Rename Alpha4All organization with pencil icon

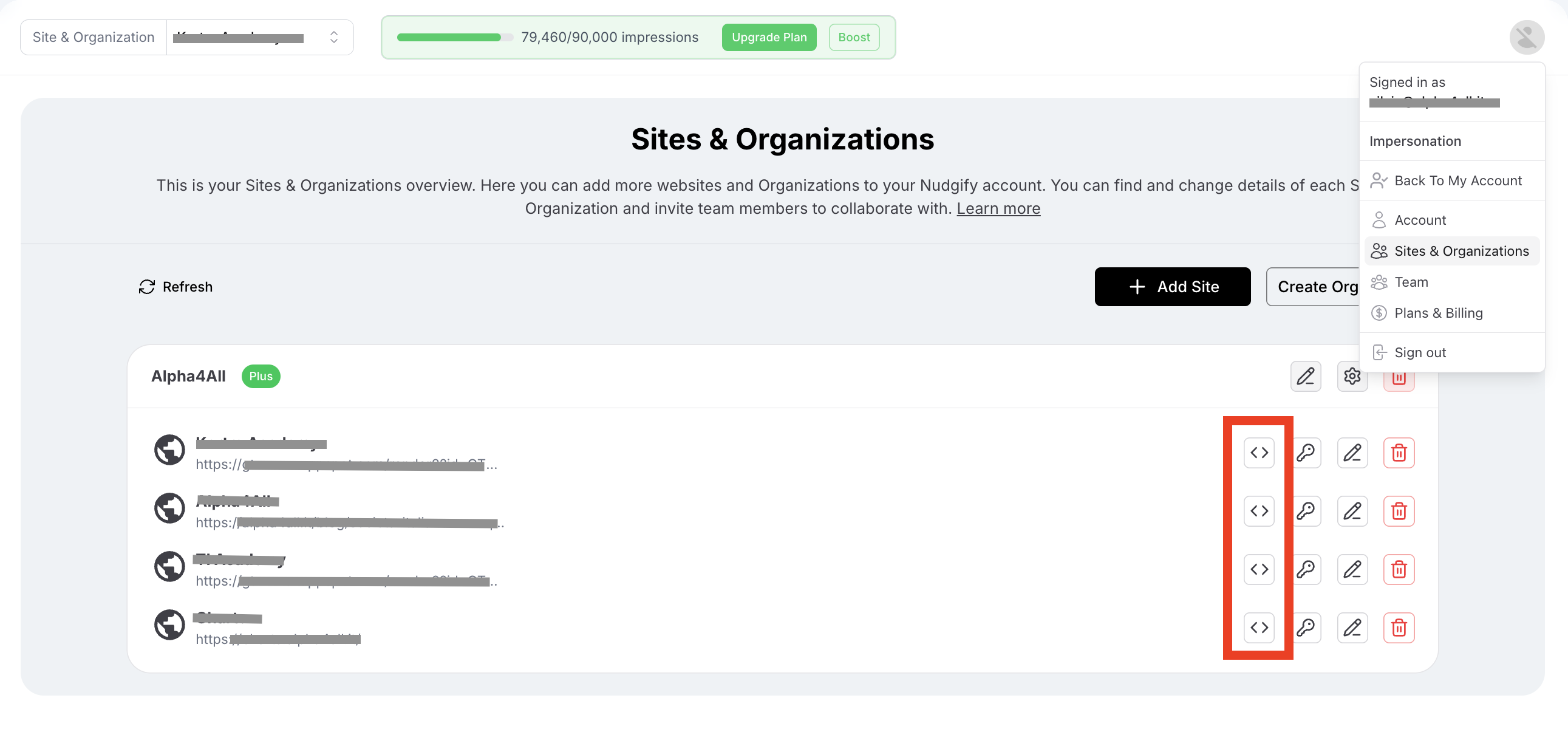tap(1305, 377)
